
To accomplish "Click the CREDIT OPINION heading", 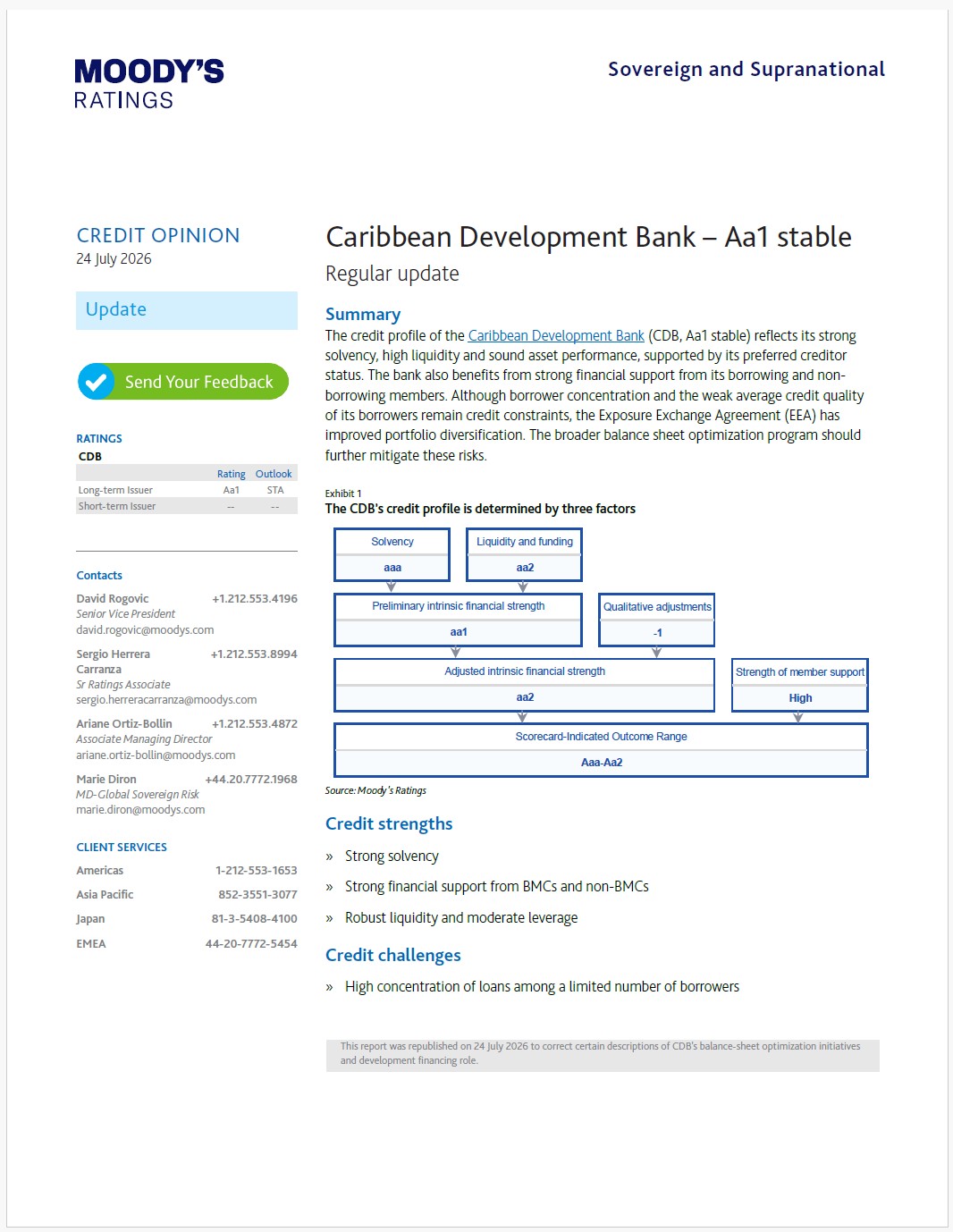I will point(158,235).
